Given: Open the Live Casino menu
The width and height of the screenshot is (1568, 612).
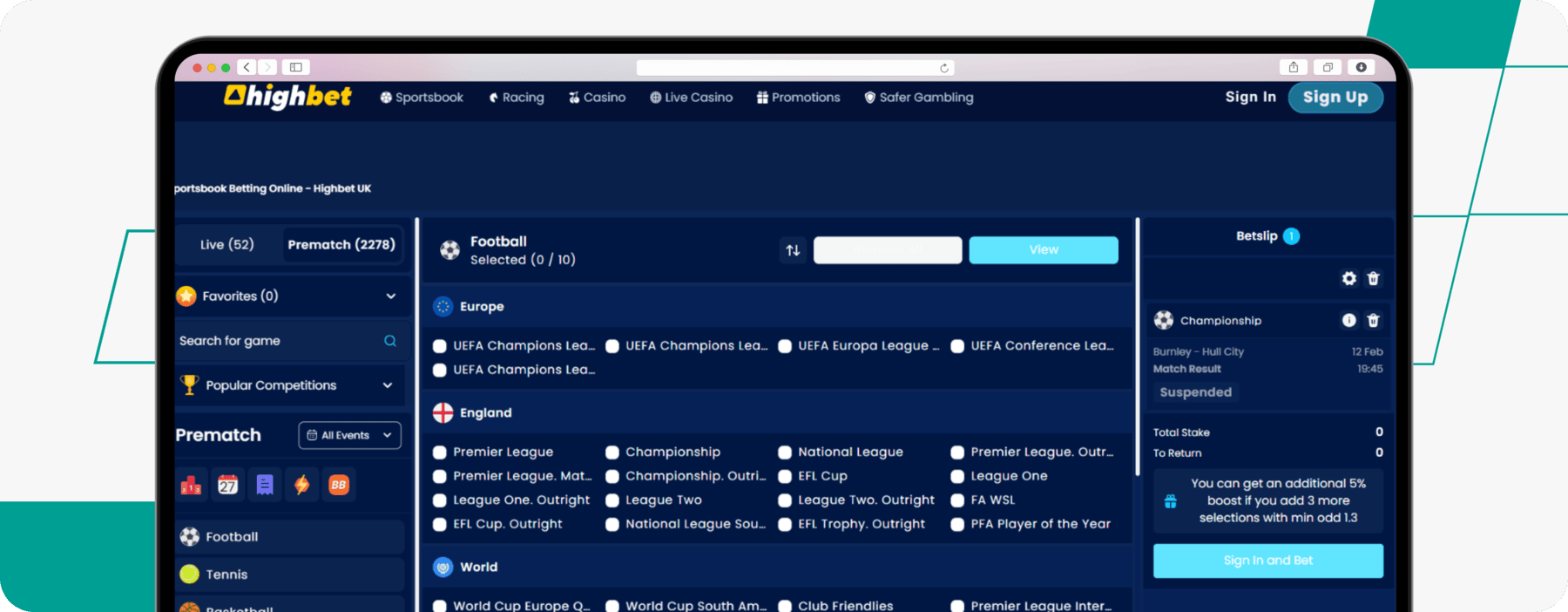Looking at the screenshot, I should click(x=692, y=98).
